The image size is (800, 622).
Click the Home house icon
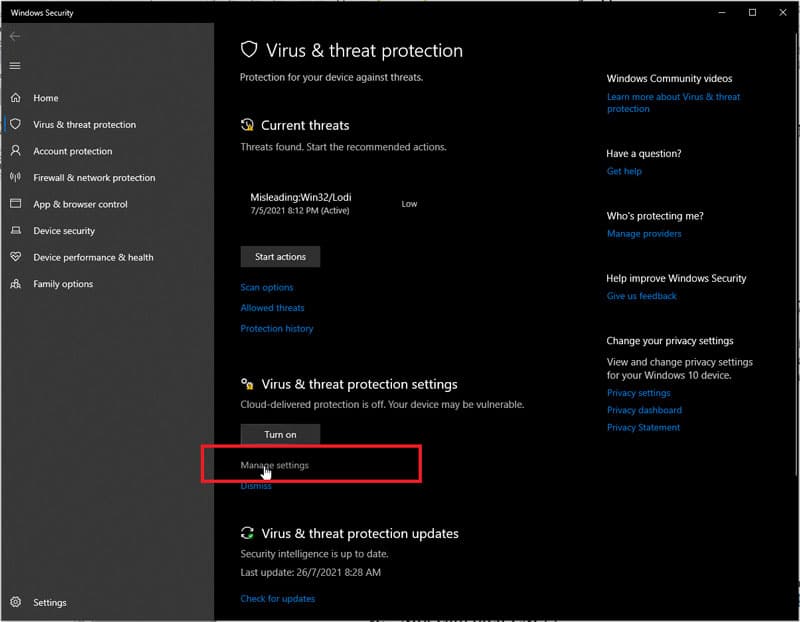click(15, 98)
